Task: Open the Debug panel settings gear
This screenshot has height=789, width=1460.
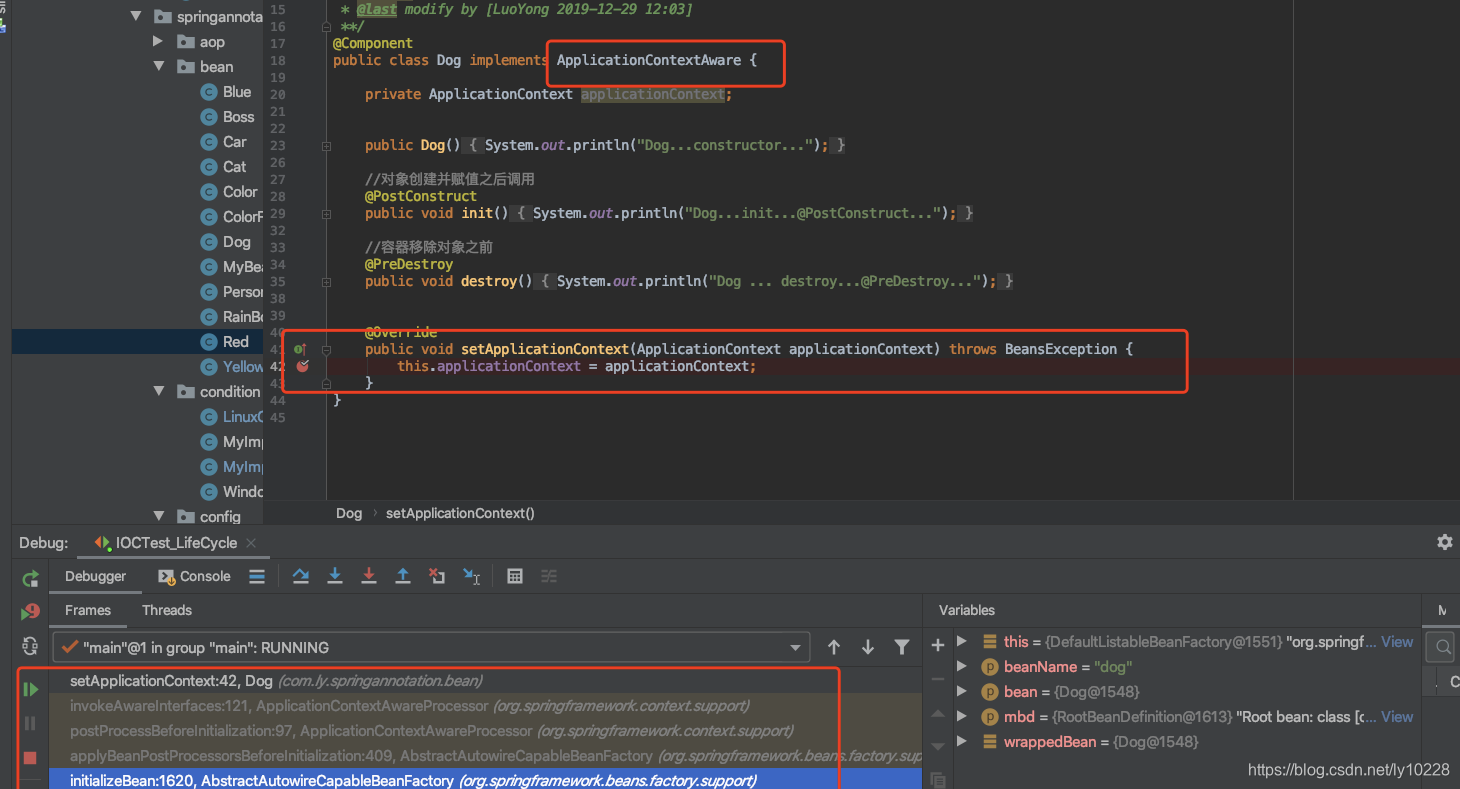Action: tap(1444, 542)
